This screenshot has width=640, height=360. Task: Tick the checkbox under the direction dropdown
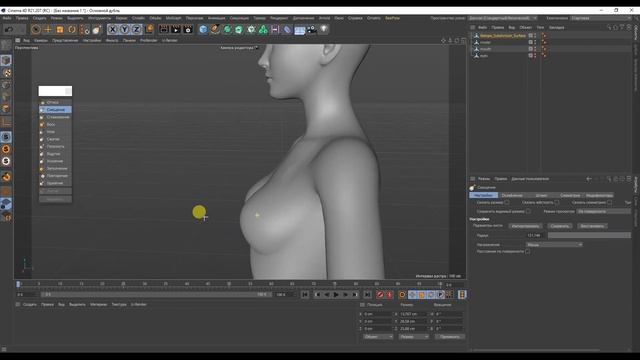point(528,251)
